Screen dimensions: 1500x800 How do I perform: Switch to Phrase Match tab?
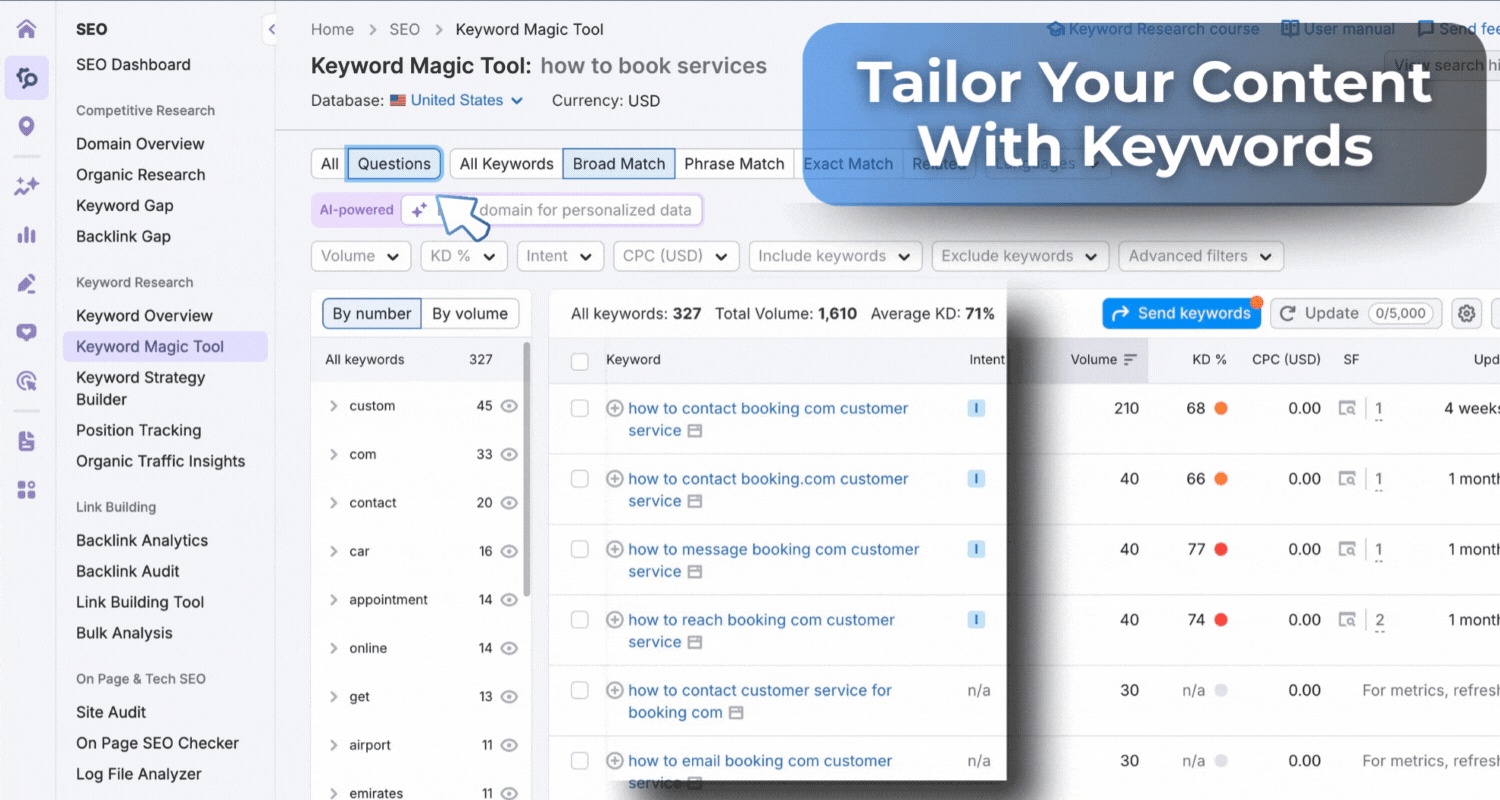pyautogui.click(x=734, y=164)
